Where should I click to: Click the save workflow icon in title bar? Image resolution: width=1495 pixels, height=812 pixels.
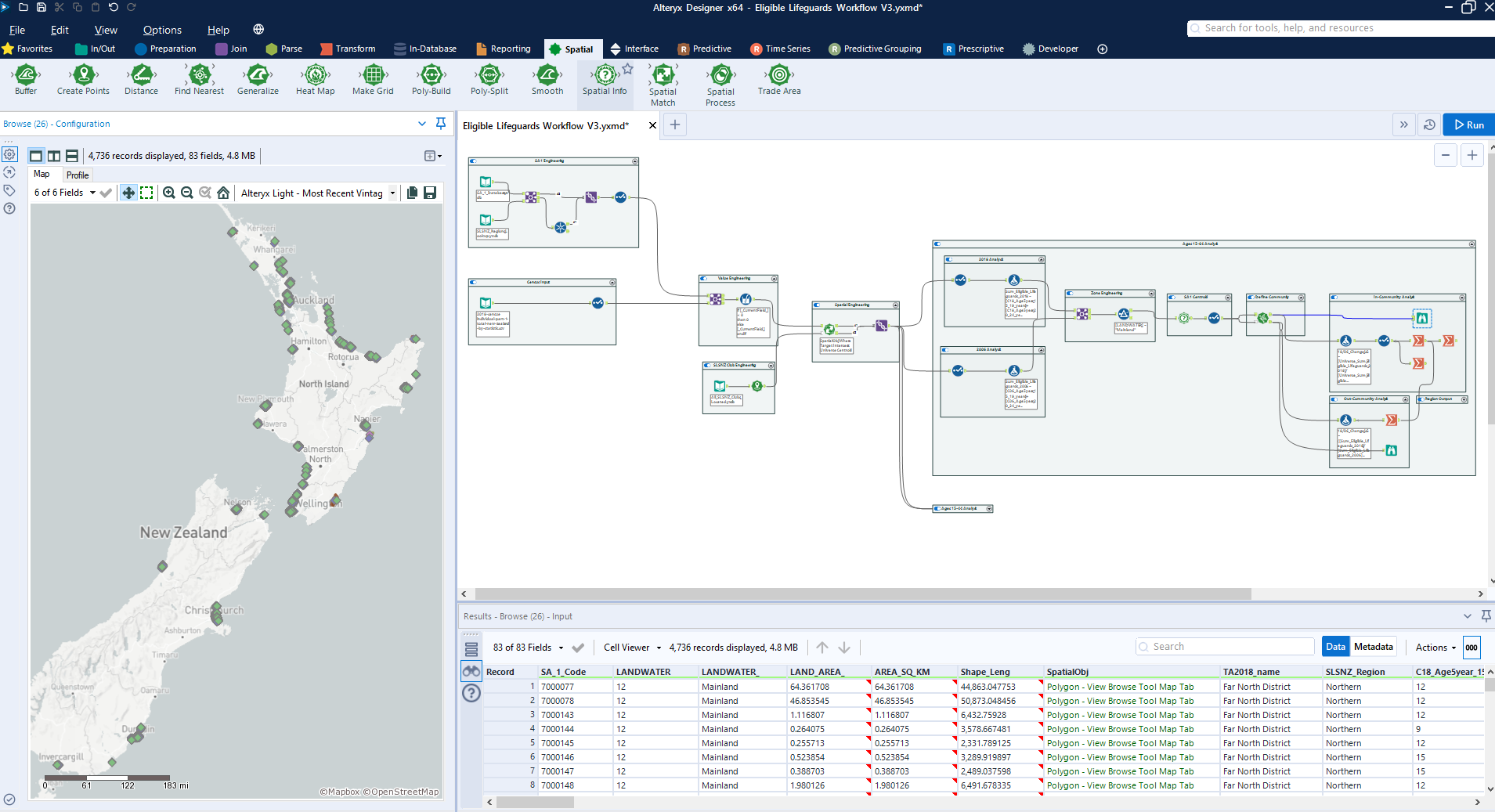click(42, 7)
